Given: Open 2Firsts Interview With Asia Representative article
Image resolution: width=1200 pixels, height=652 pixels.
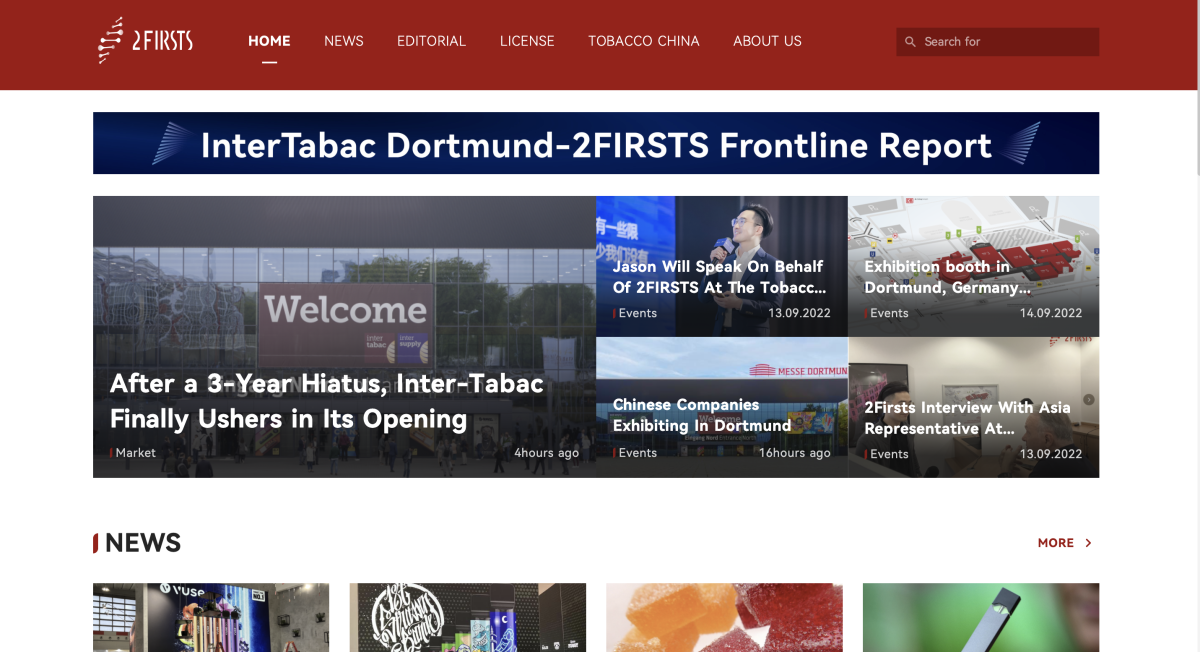Looking at the screenshot, I should 966,418.
